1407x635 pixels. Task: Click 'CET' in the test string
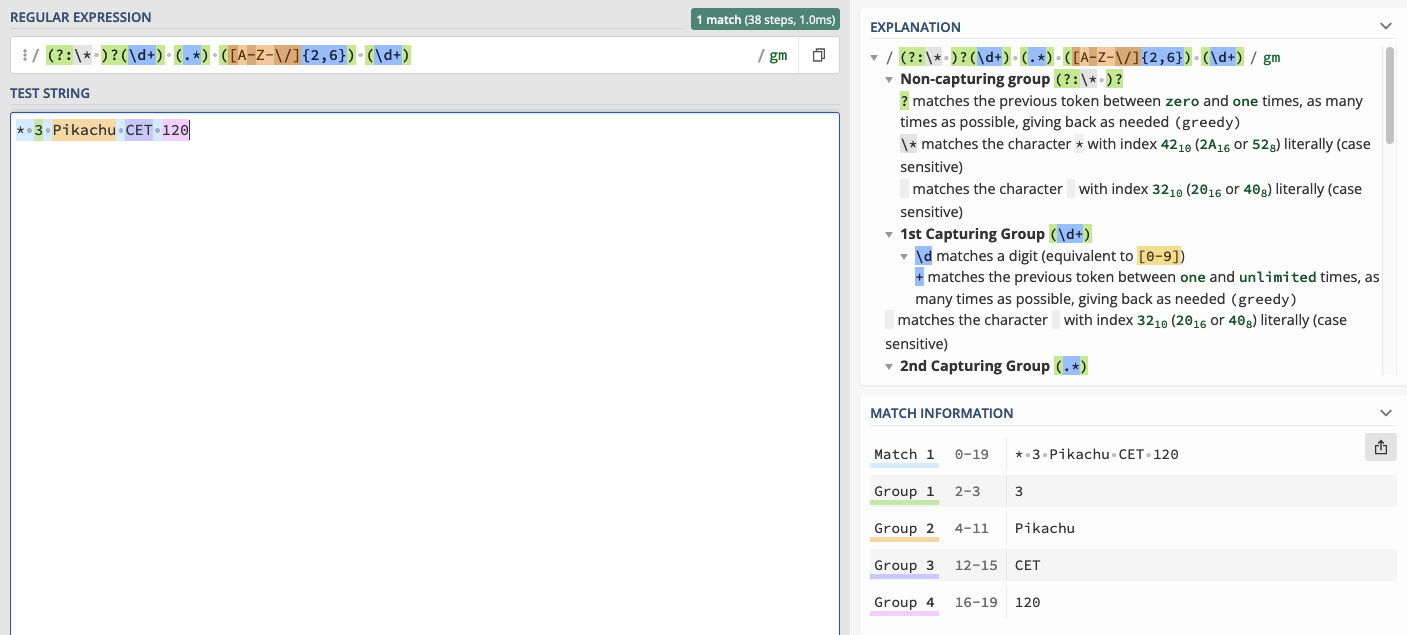[x=139, y=130]
